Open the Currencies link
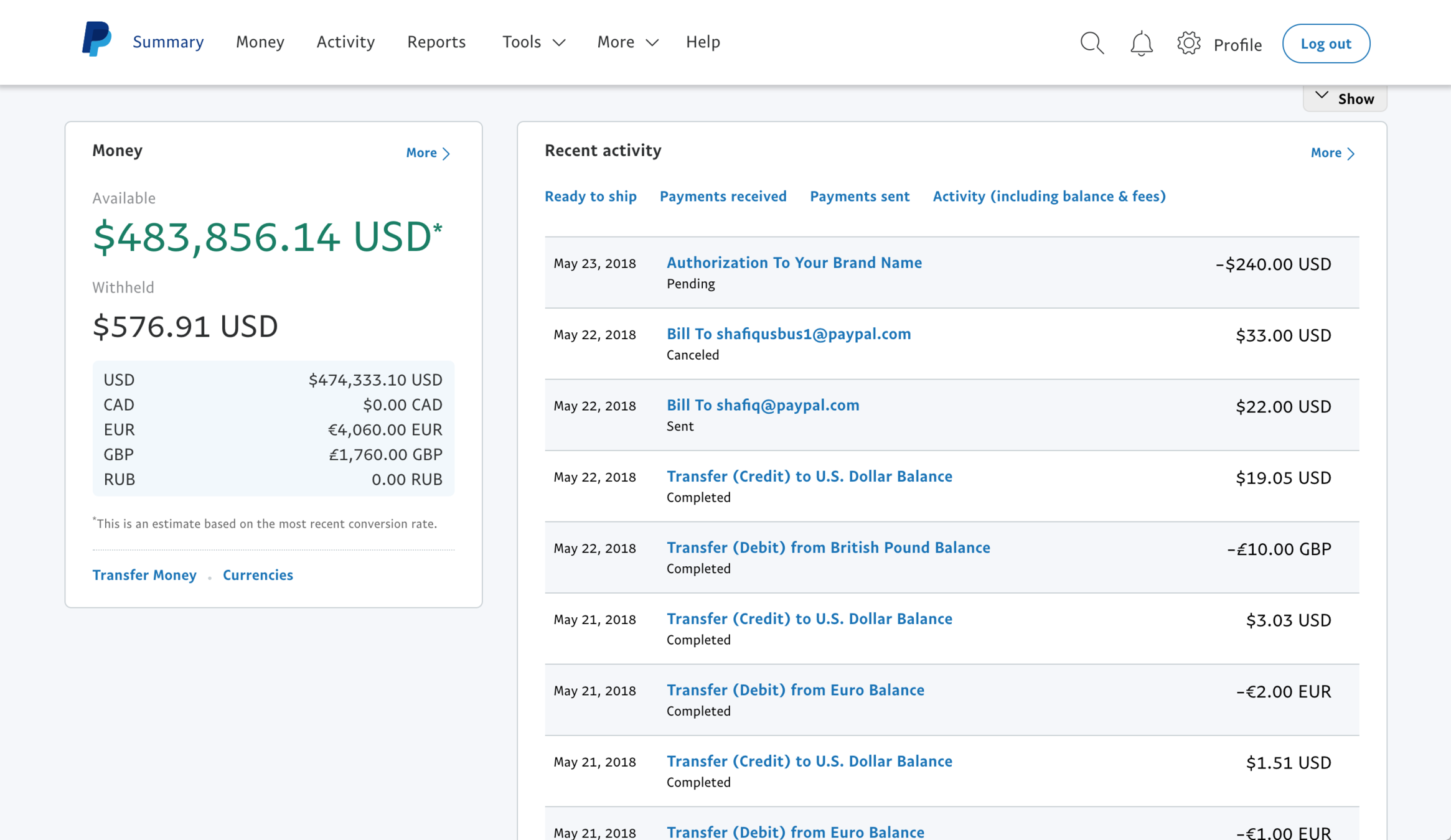The image size is (1451, 840). pyautogui.click(x=258, y=575)
